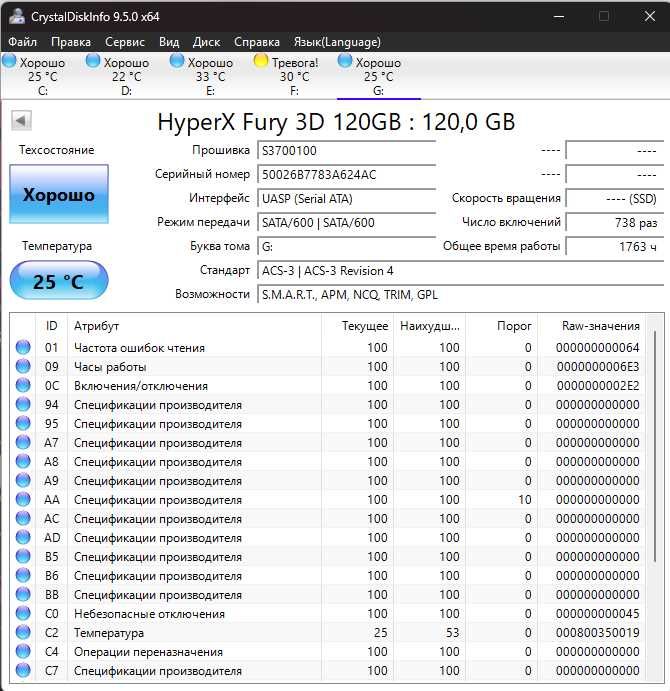Click the power-on count value 738 раз

tap(614, 223)
